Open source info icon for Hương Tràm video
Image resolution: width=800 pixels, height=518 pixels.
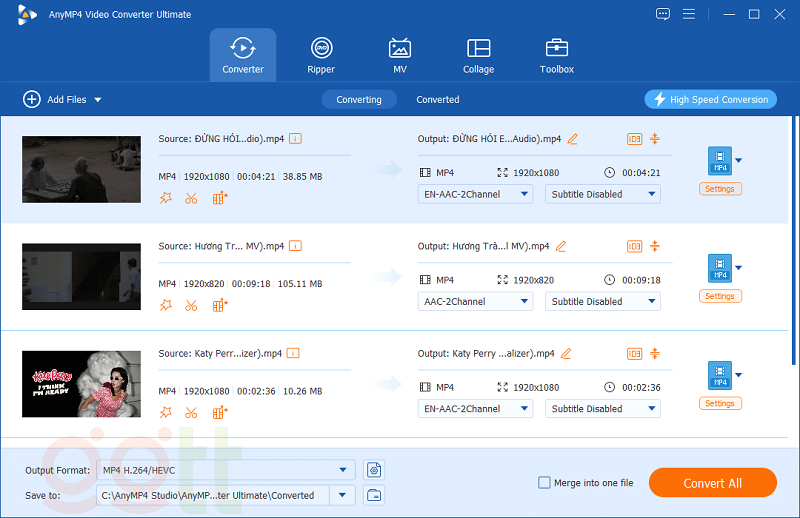click(x=295, y=246)
